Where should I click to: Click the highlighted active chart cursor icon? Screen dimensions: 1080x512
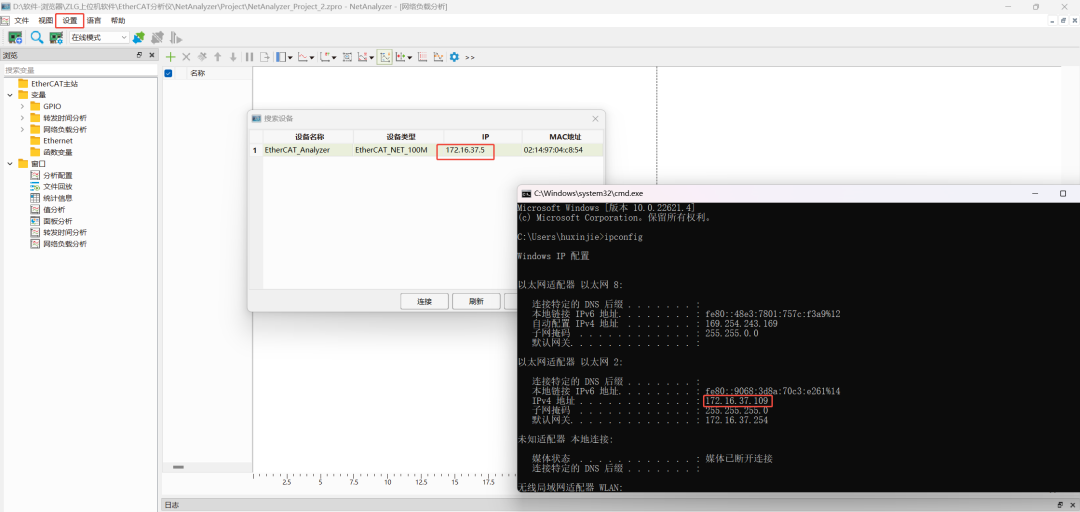point(384,57)
